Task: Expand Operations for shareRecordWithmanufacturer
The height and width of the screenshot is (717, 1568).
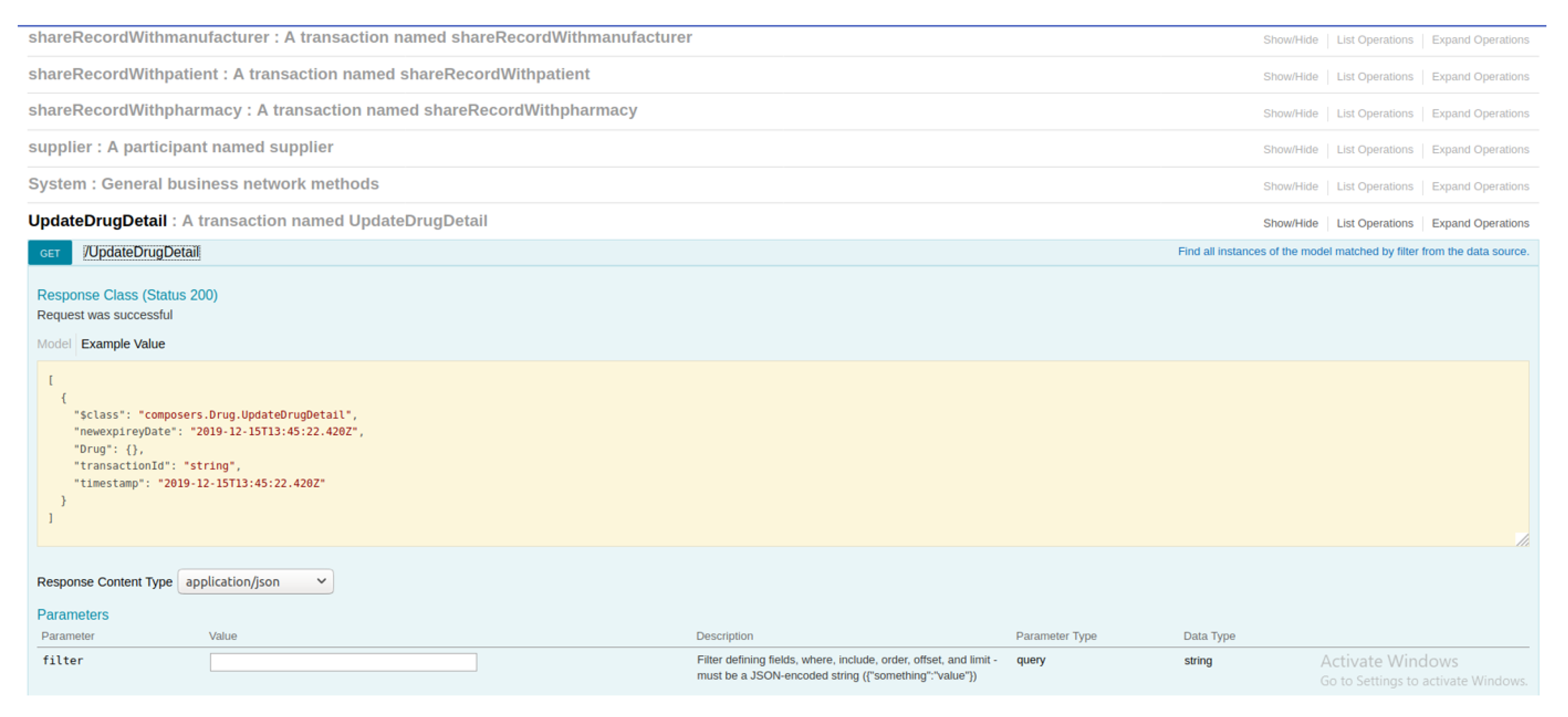Action: click(x=1480, y=40)
